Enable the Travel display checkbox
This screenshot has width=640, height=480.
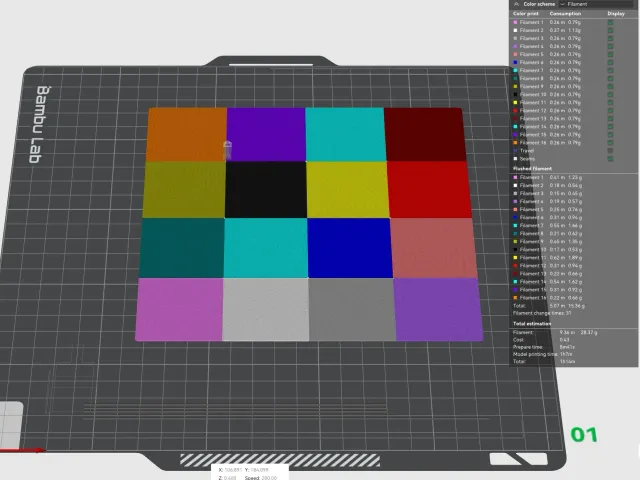click(x=610, y=151)
